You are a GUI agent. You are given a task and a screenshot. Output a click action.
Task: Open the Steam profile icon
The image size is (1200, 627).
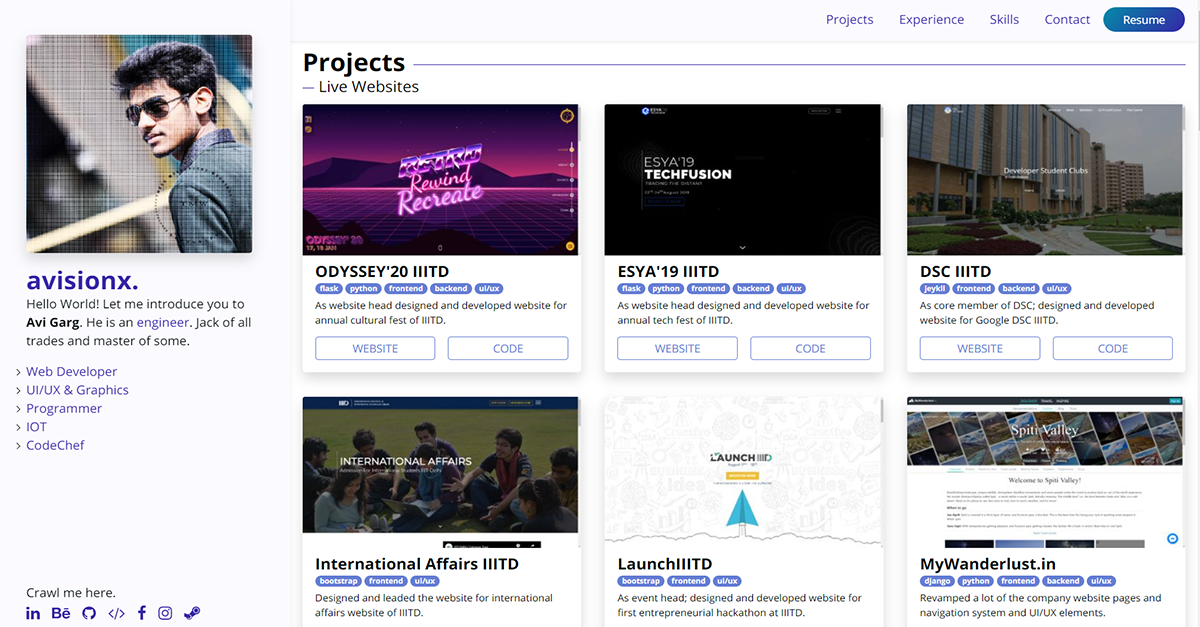(192, 613)
